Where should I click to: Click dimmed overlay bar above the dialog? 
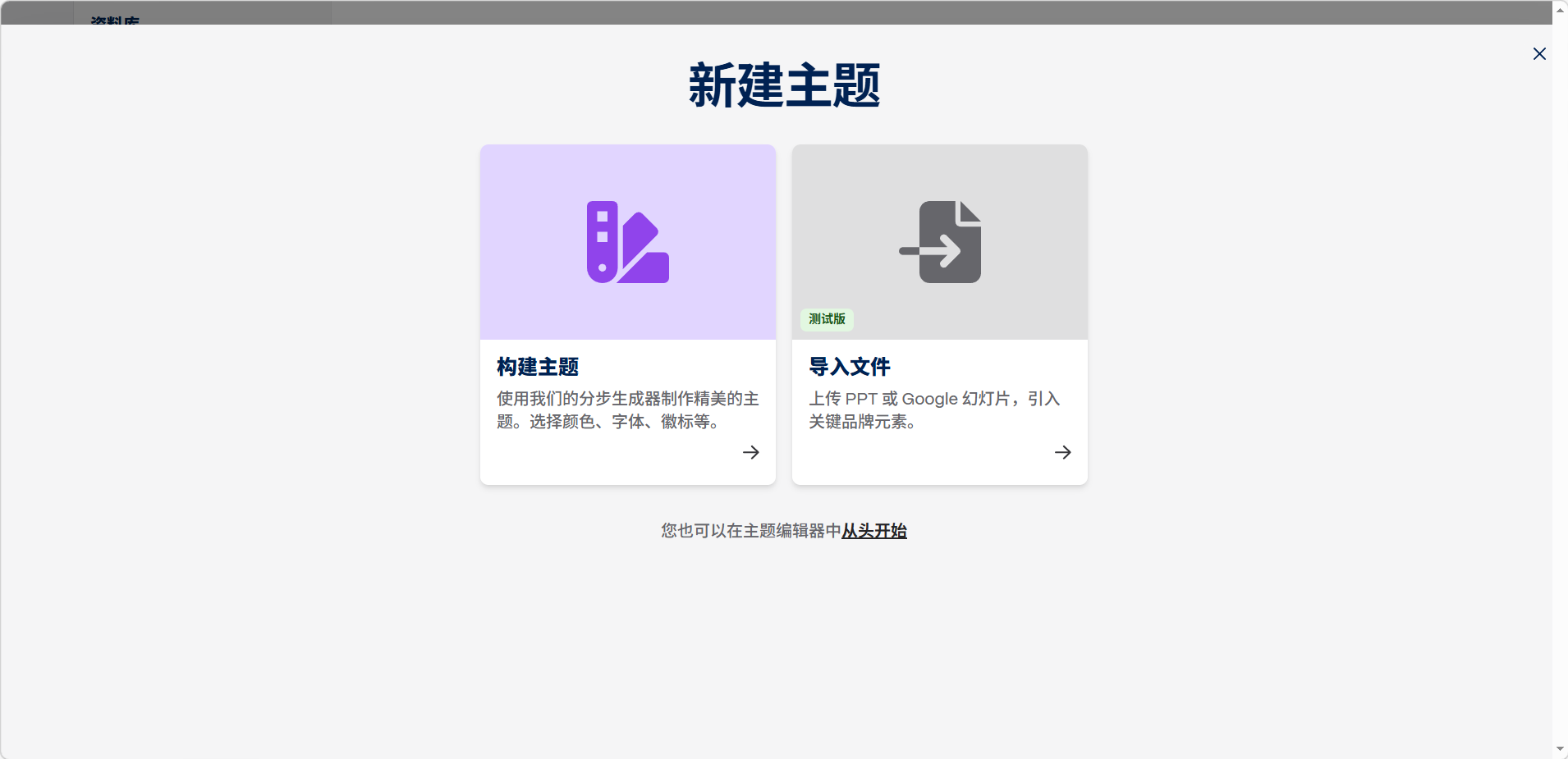point(821,11)
